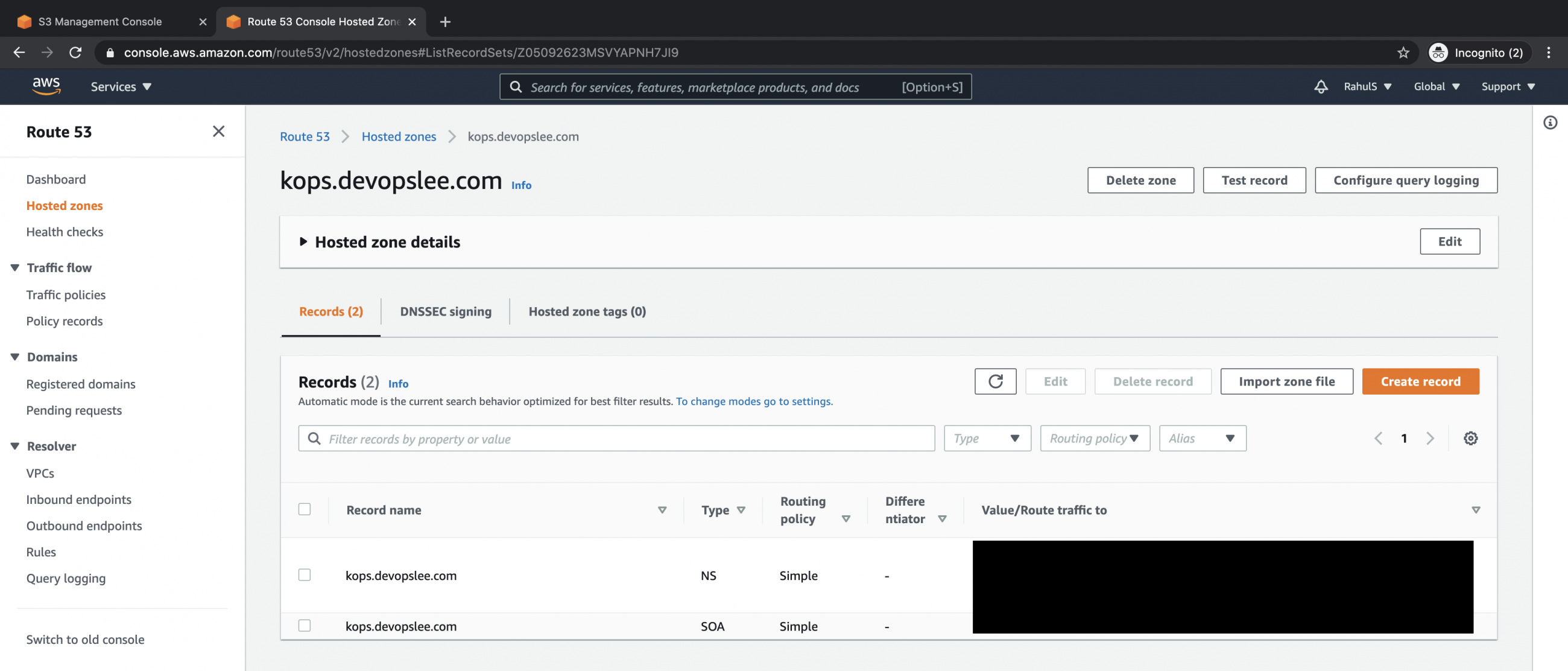Click Edit in Hosted zone details
This screenshot has height=671, width=1568.
1449,241
